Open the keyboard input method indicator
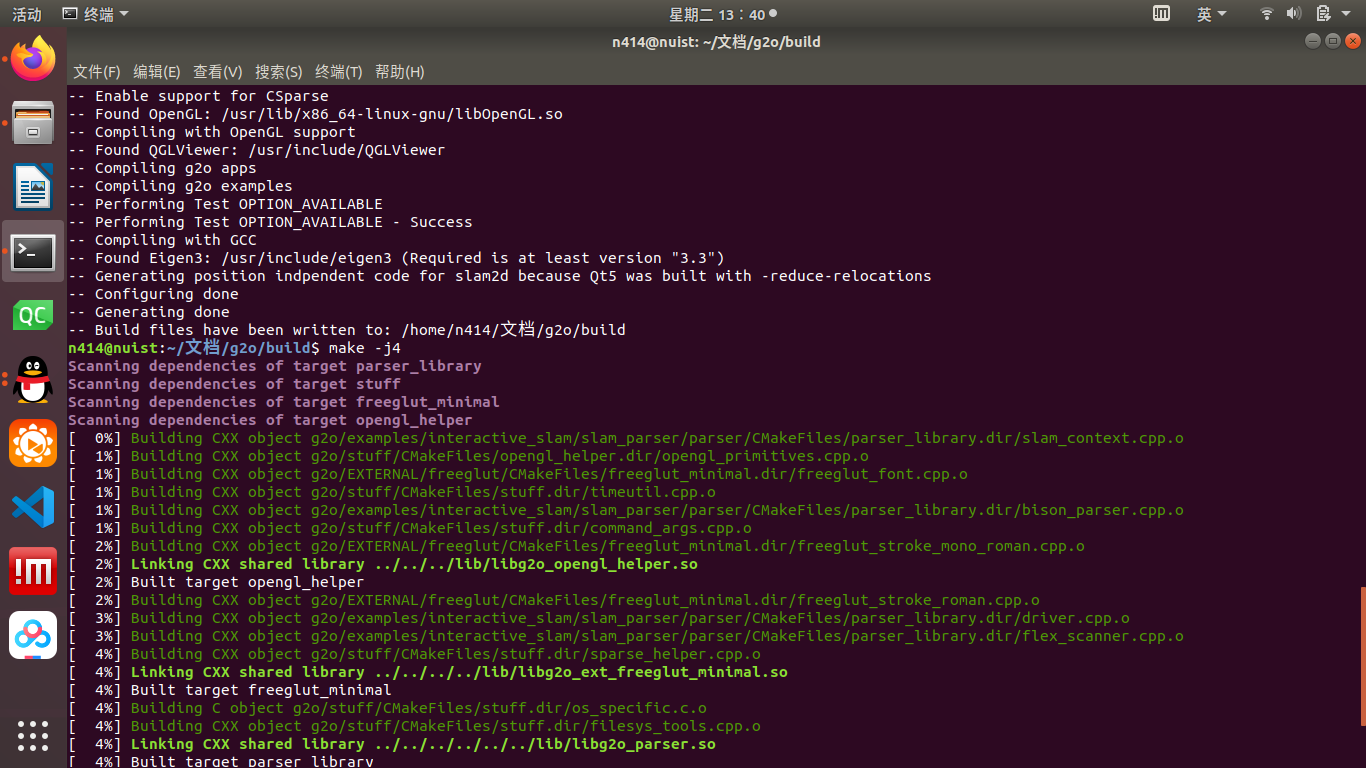 [x=1161, y=14]
